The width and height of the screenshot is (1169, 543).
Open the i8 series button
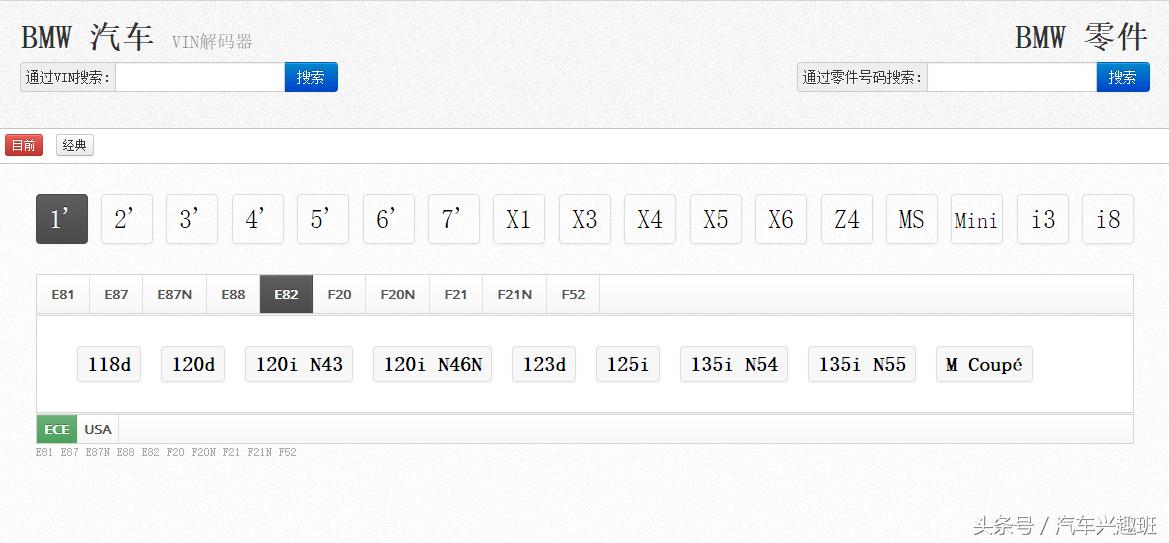1108,219
